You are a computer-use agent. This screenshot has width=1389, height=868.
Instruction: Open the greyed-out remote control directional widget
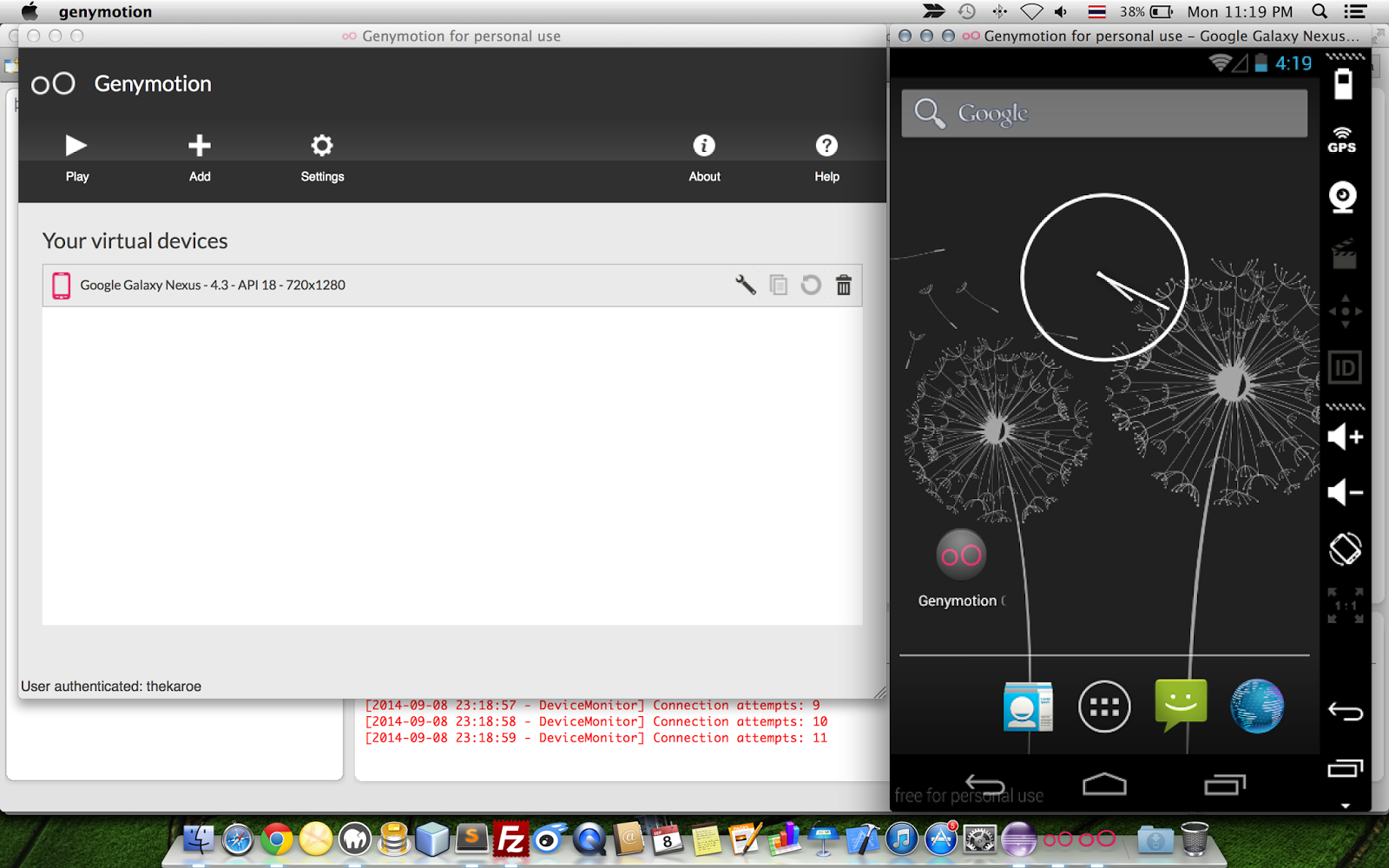tap(1345, 311)
